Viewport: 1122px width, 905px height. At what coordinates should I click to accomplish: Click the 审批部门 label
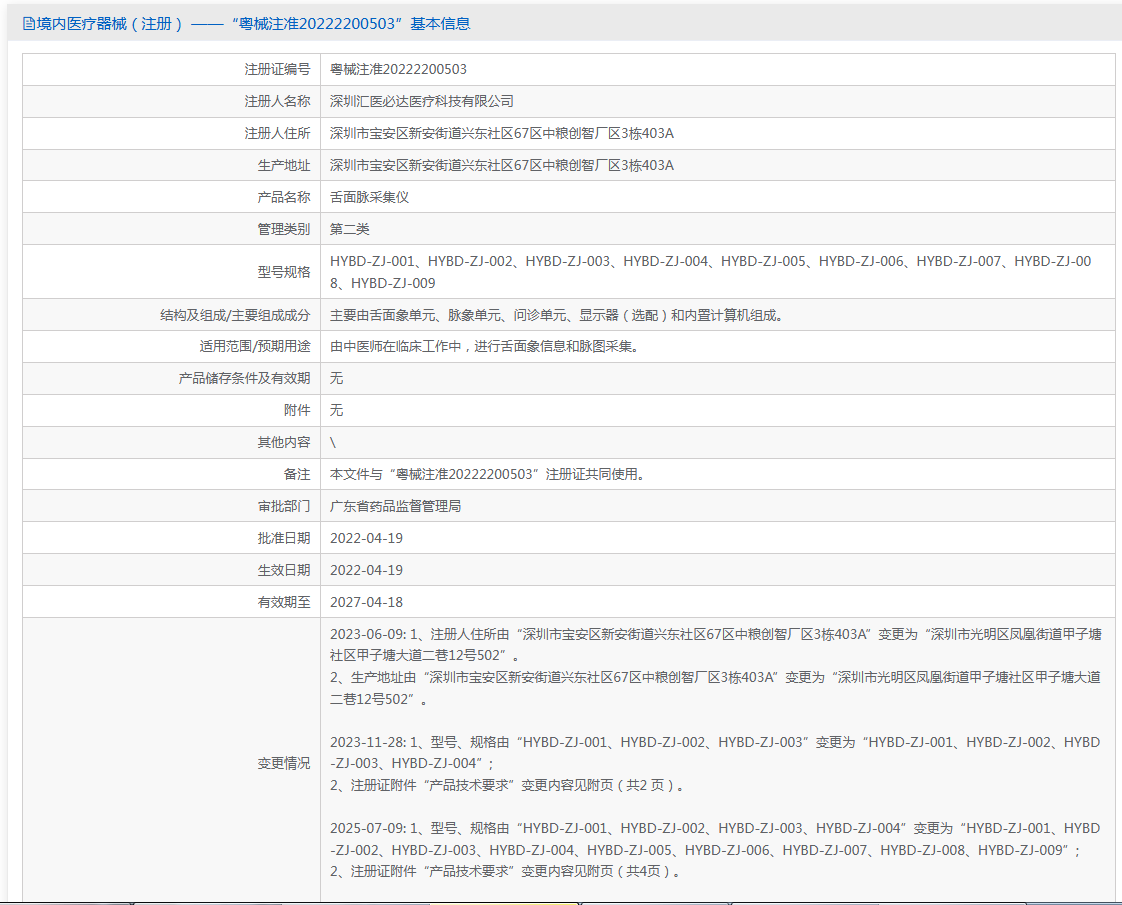point(283,507)
